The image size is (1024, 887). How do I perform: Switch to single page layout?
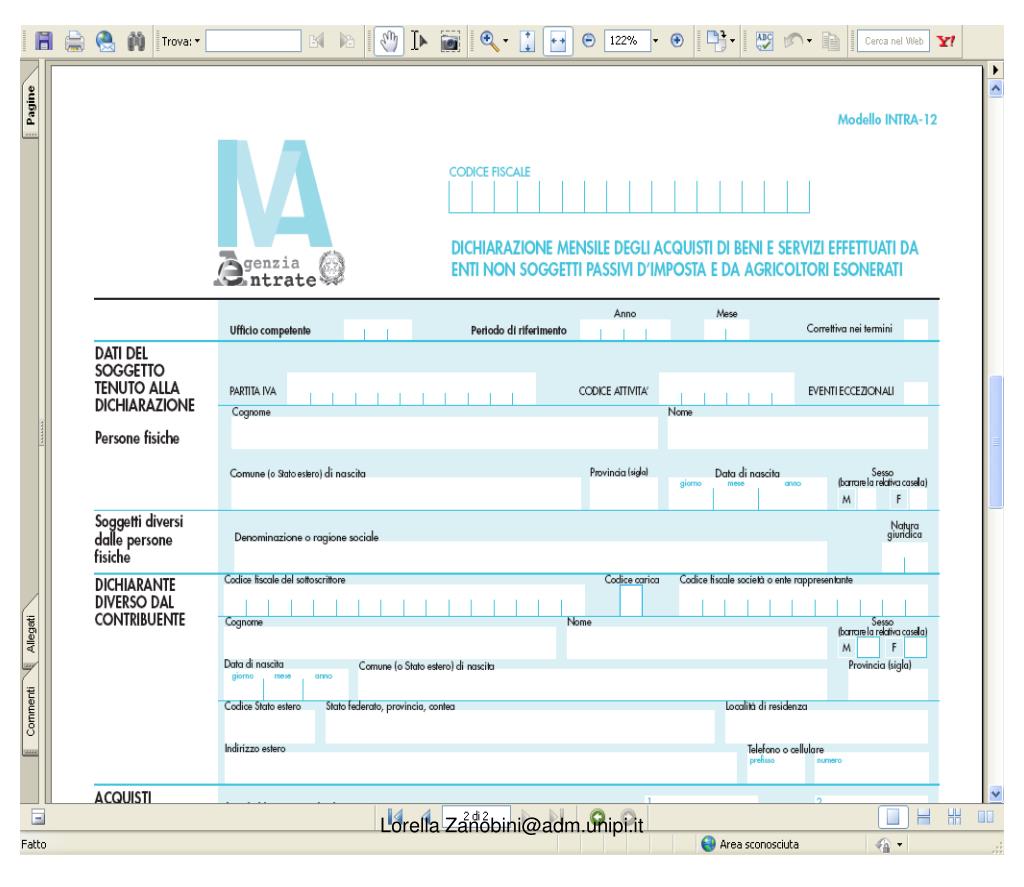(892, 816)
